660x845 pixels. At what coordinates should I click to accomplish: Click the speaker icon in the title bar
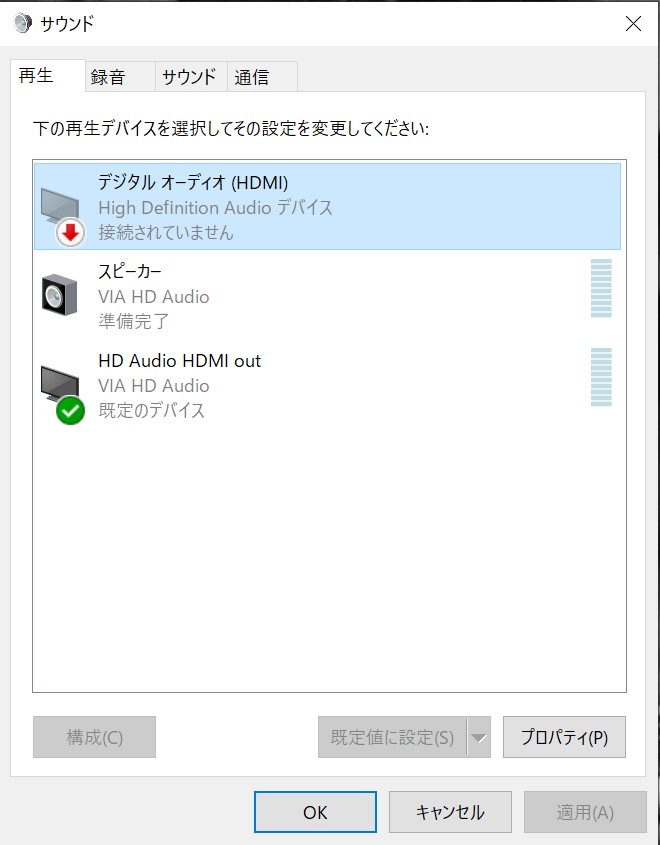[x=23, y=23]
